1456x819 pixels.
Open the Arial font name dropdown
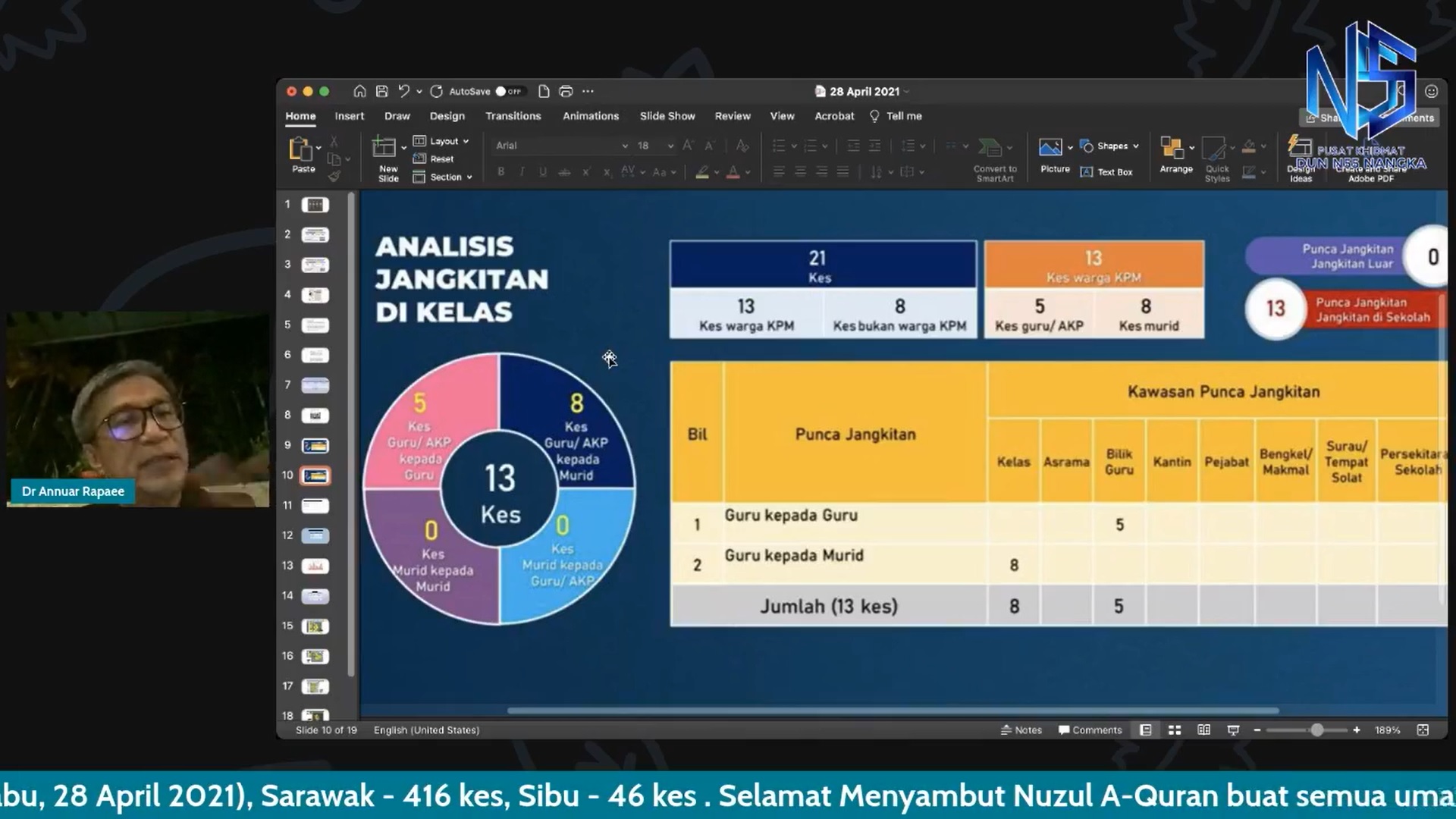pos(561,146)
